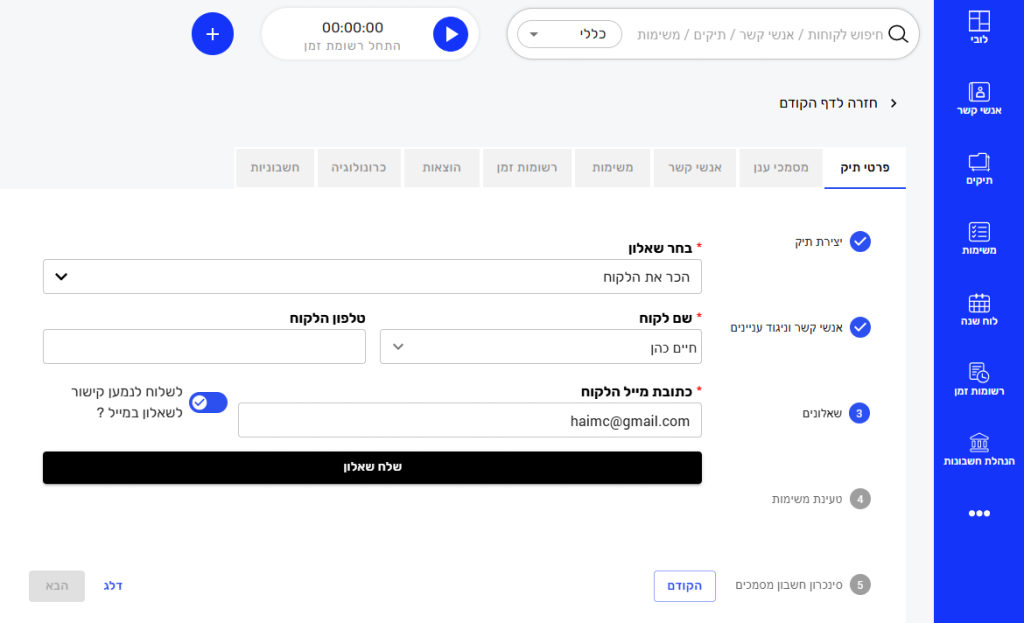The image size is (1024, 623).
Task: Click the three-dots more icon in sidebar
Action: tap(979, 513)
